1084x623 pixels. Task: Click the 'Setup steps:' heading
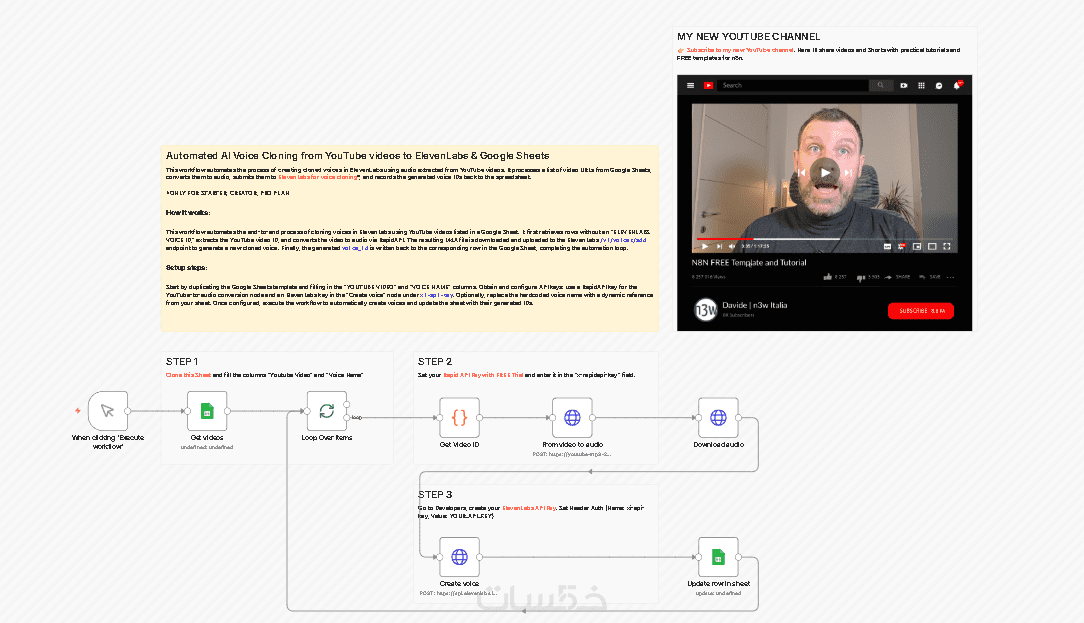click(x=187, y=268)
